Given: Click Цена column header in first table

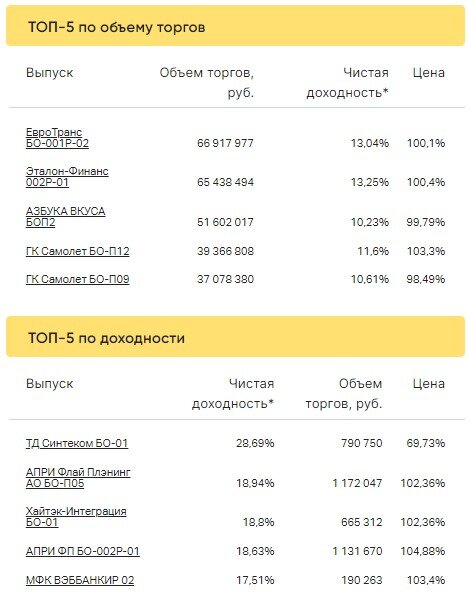Looking at the screenshot, I should click(x=429, y=73).
